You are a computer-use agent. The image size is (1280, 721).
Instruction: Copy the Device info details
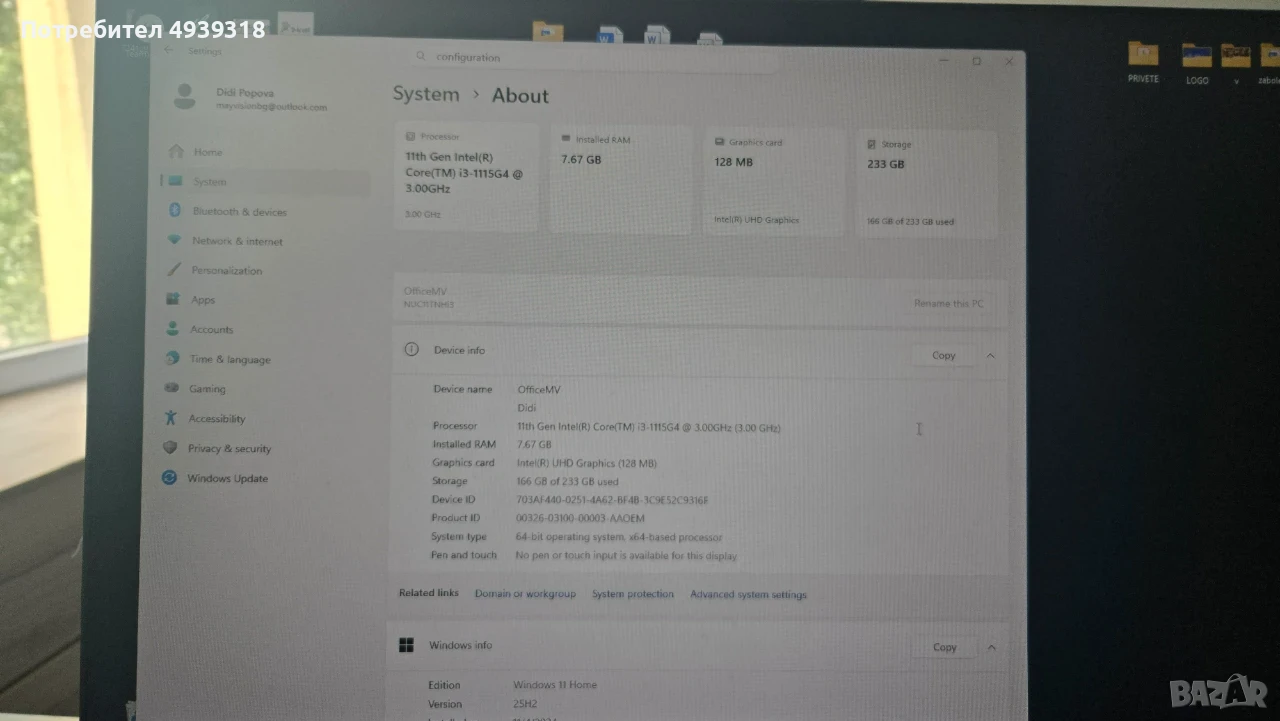[943, 355]
